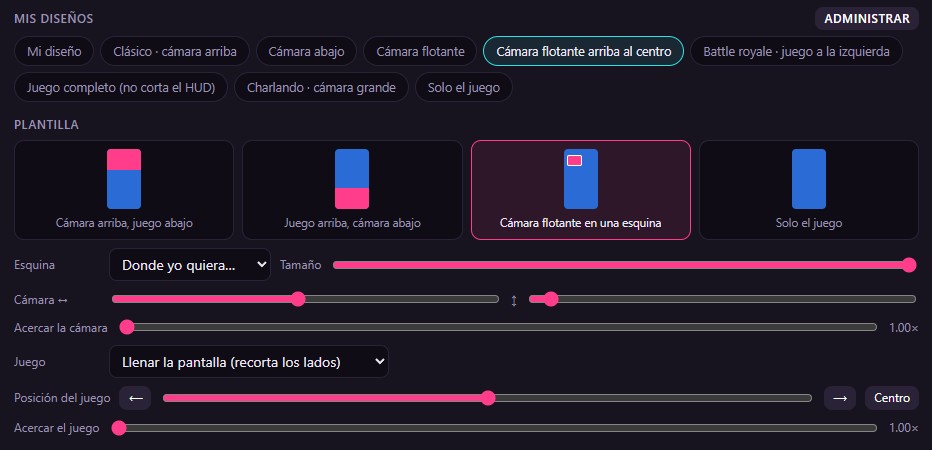Select 'Charlando · cámara grande' layout

[322, 87]
